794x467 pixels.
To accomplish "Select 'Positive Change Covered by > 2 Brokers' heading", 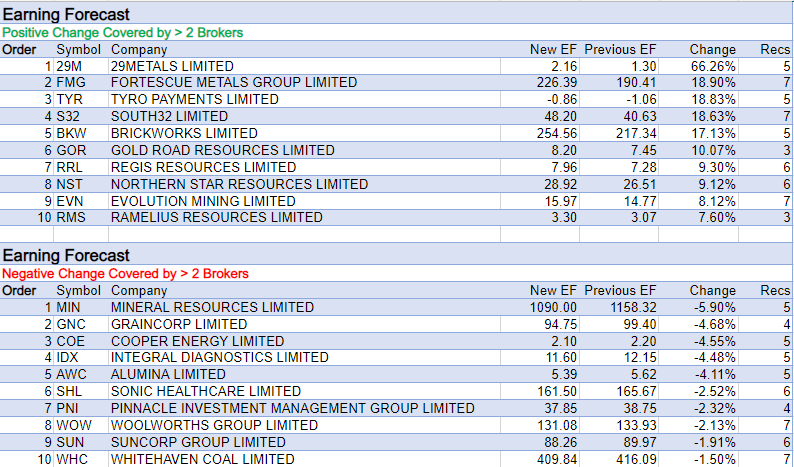I will tap(122, 32).
